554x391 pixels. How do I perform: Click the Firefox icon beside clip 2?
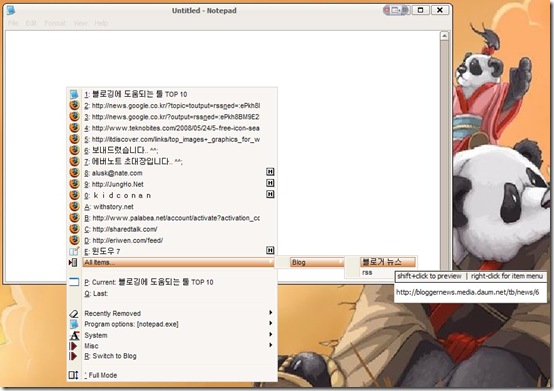click(x=74, y=105)
